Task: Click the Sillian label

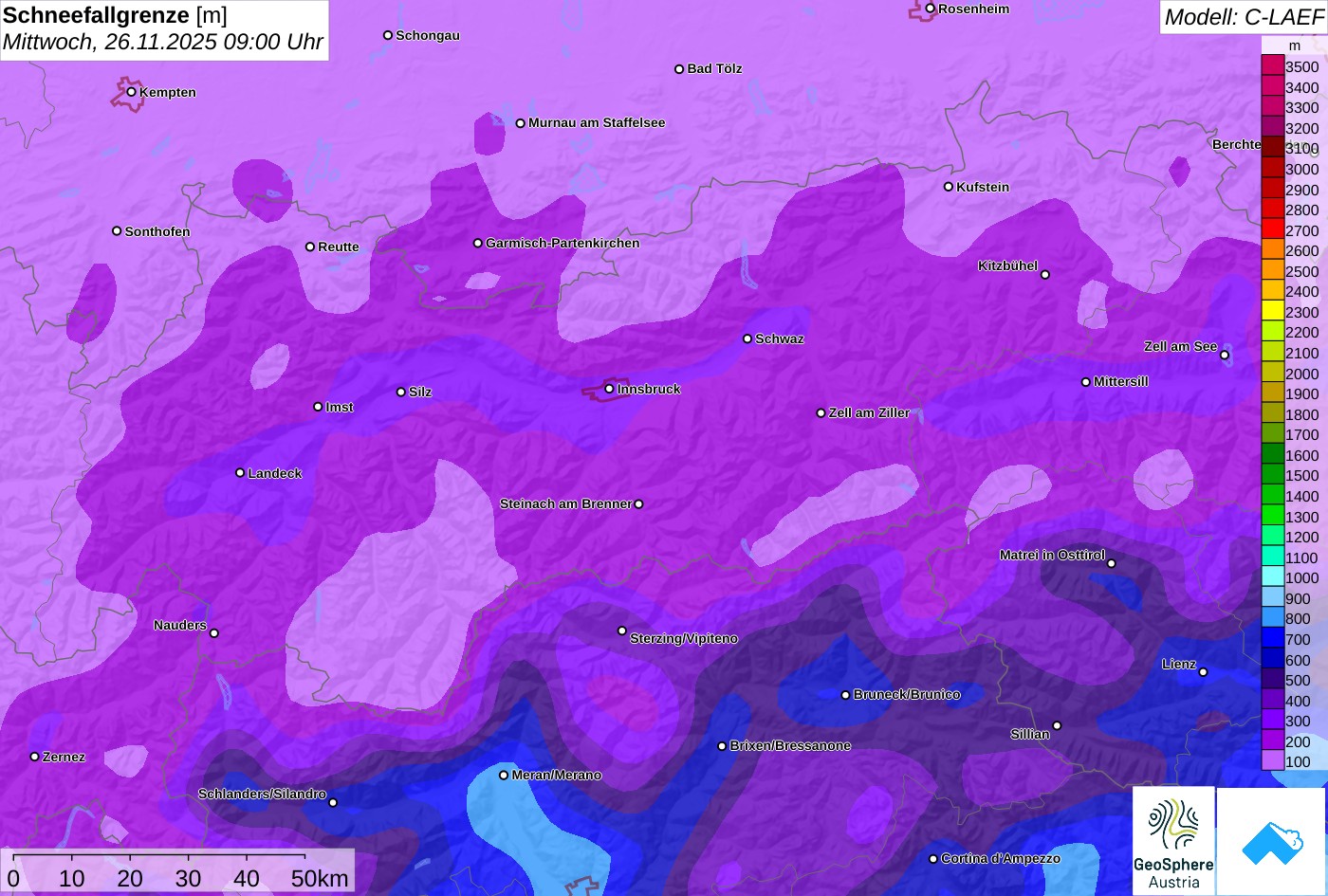Action: 1030,734
